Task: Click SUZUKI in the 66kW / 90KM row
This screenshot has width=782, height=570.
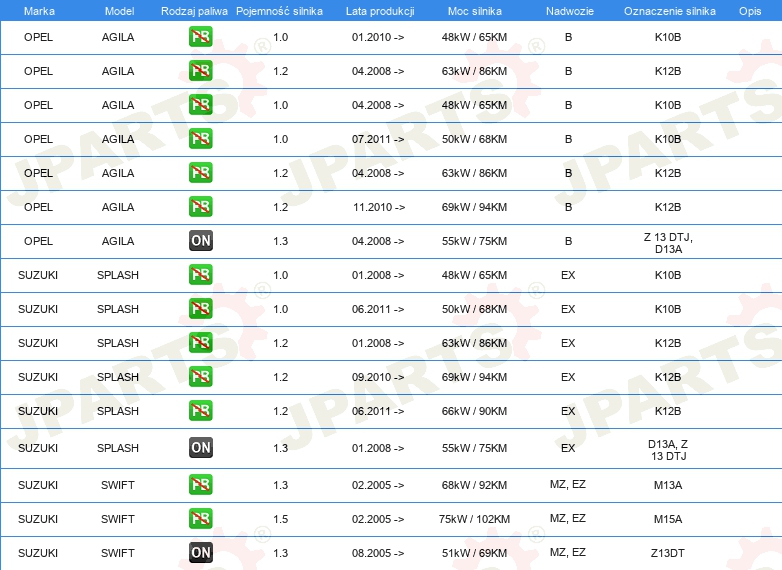Action: pyautogui.click(x=38, y=411)
